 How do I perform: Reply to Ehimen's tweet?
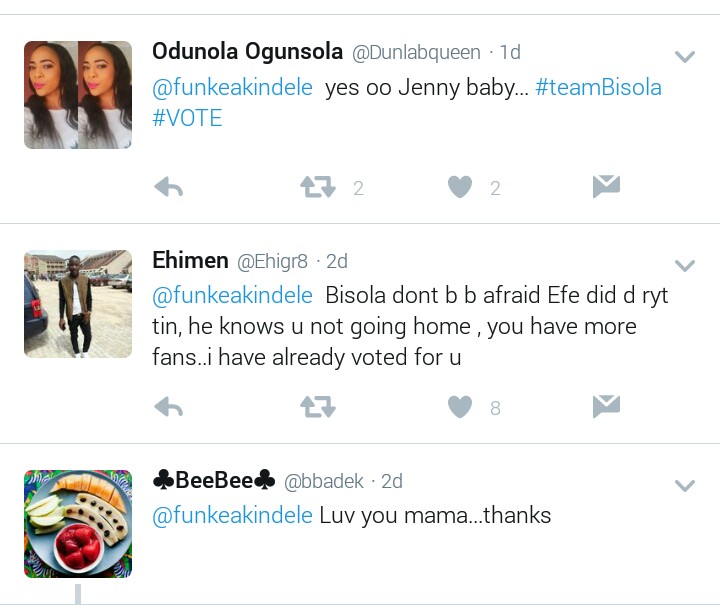[169, 407]
